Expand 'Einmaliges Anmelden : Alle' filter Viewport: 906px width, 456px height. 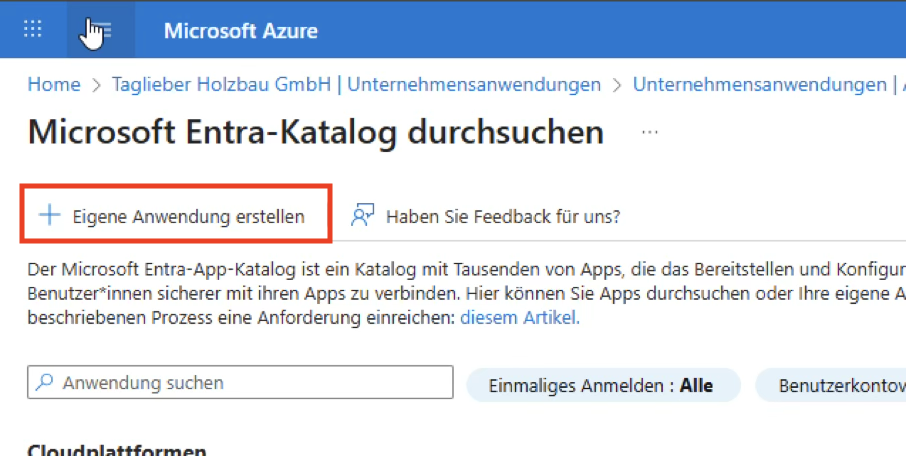pyautogui.click(x=603, y=385)
